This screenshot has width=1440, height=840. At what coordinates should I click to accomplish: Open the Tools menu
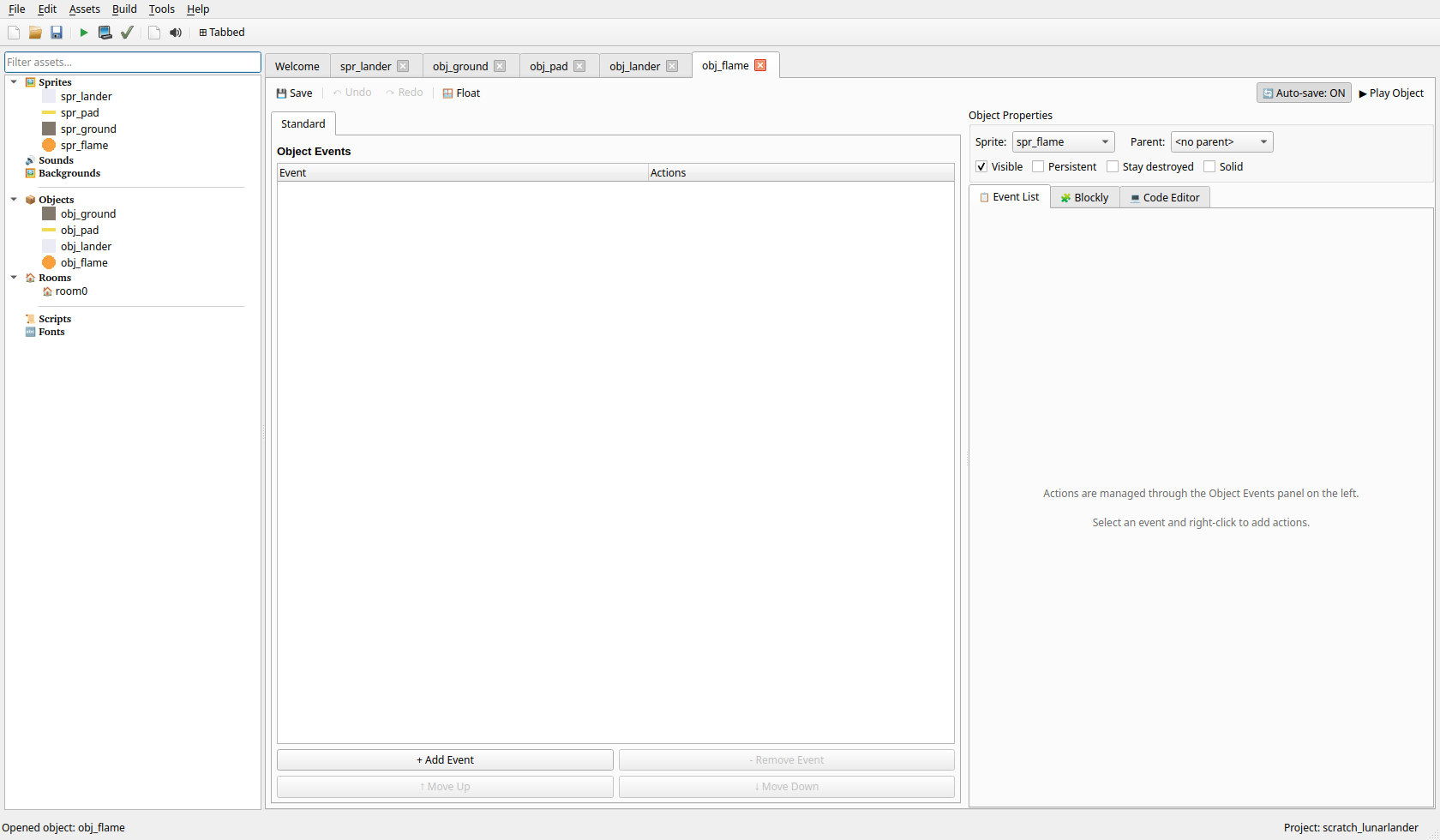(161, 9)
